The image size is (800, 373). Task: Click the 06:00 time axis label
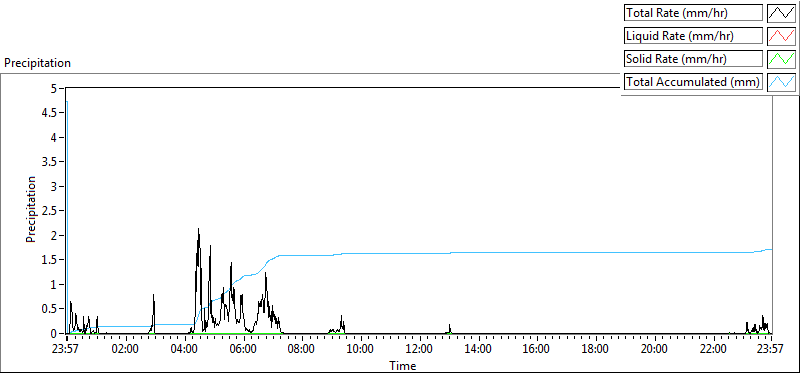(x=243, y=349)
